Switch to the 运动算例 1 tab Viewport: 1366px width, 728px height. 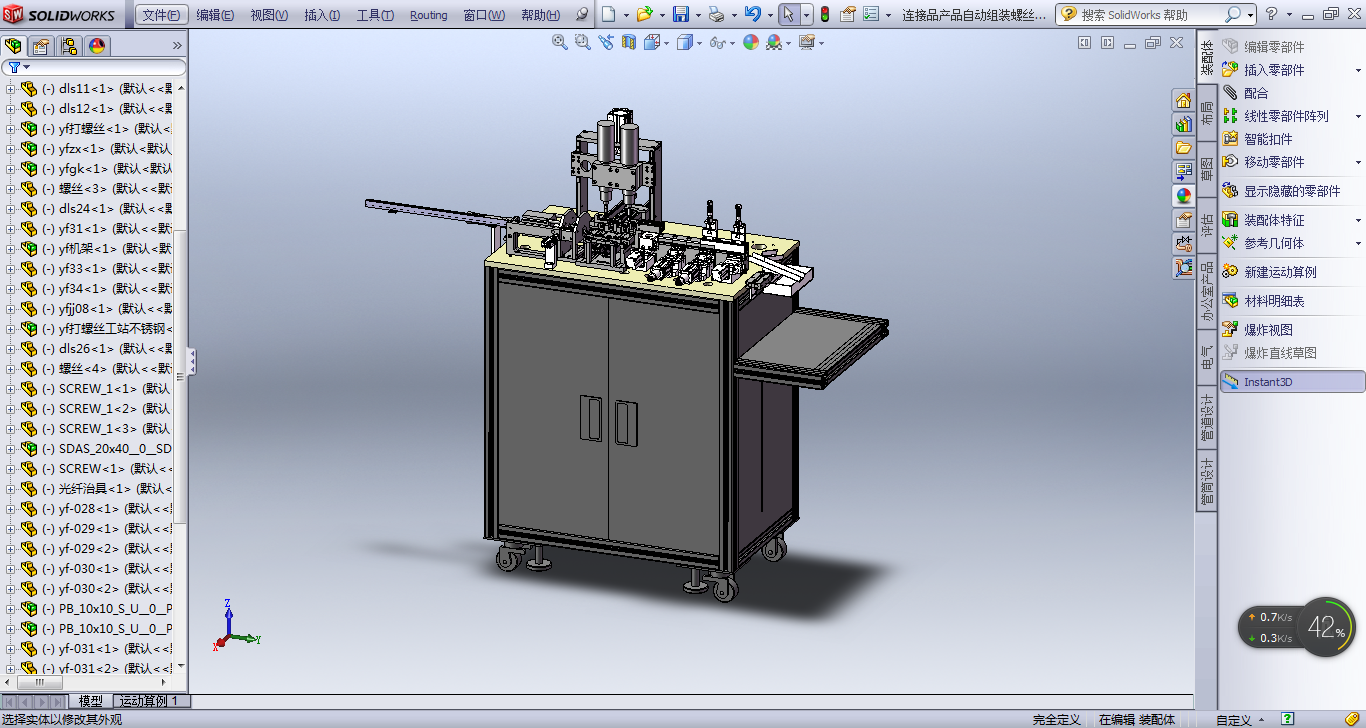(x=150, y=701)
